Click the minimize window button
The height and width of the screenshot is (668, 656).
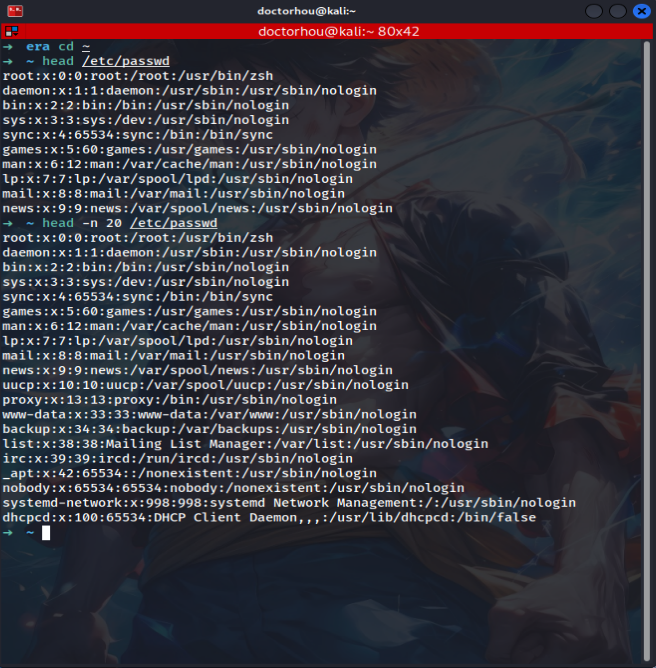(594, 11)
